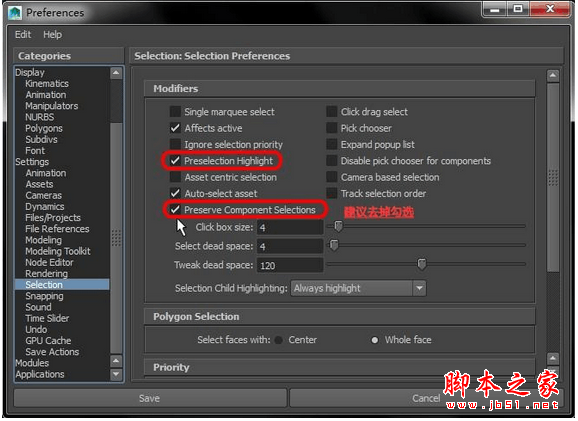Select Kinematics category
This screenshot has height=421, width=578.
[47, 84]
